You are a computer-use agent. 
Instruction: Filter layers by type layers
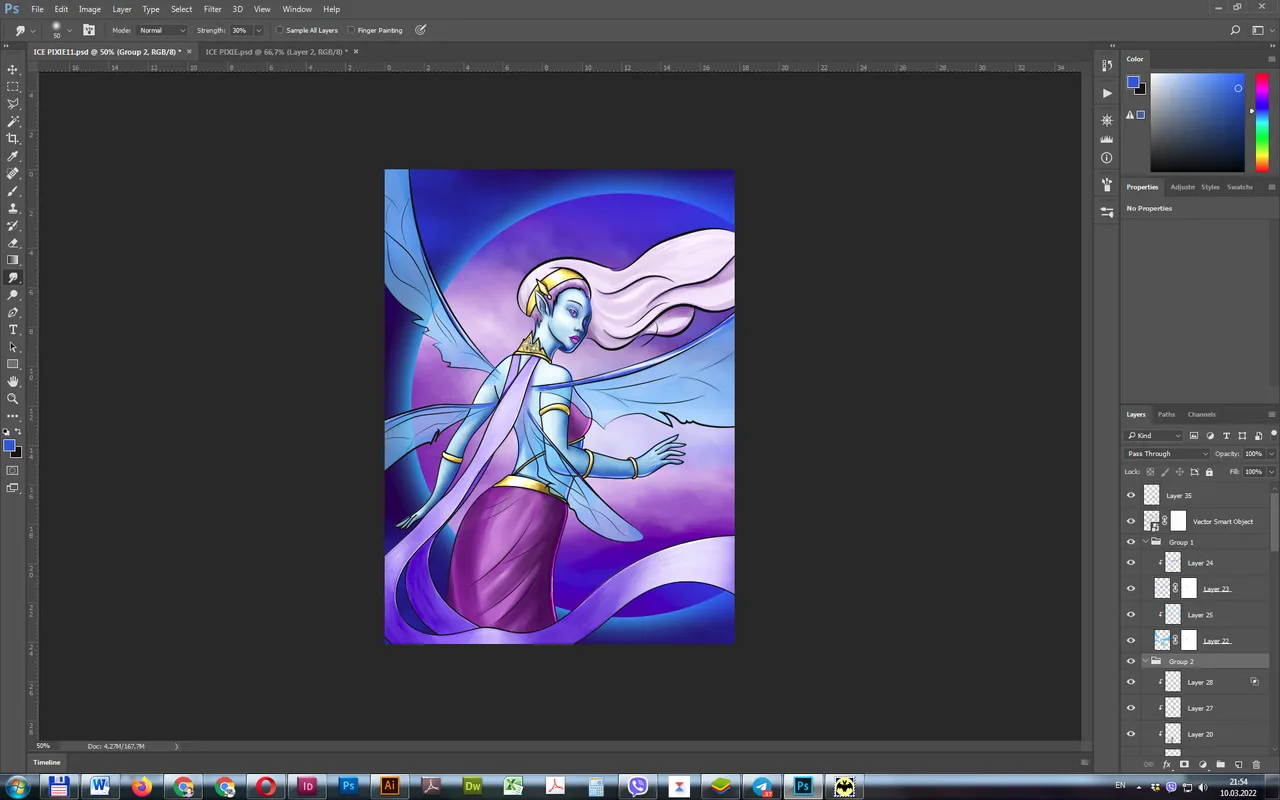pos(1226,436)
